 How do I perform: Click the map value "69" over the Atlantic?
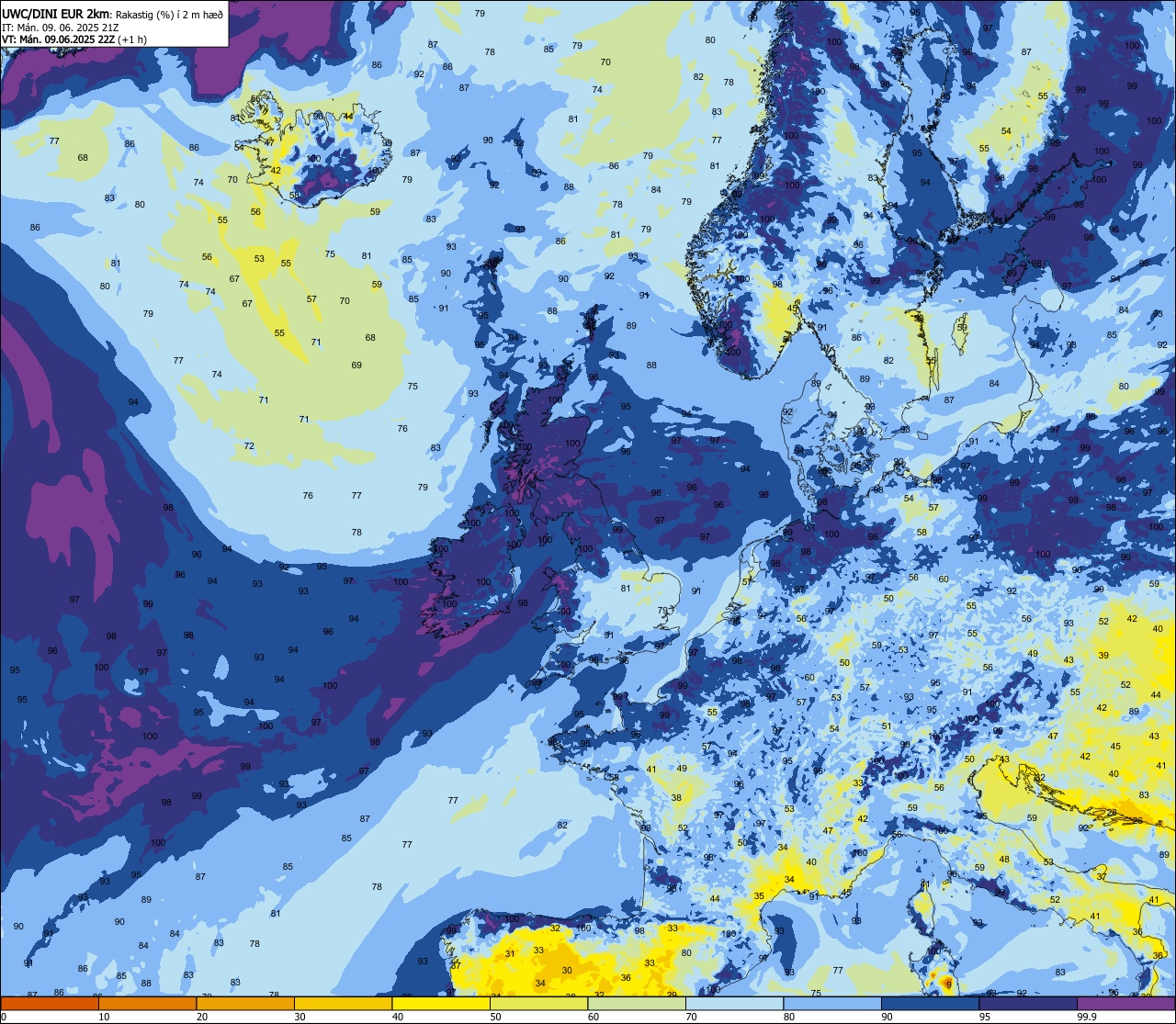356,366
